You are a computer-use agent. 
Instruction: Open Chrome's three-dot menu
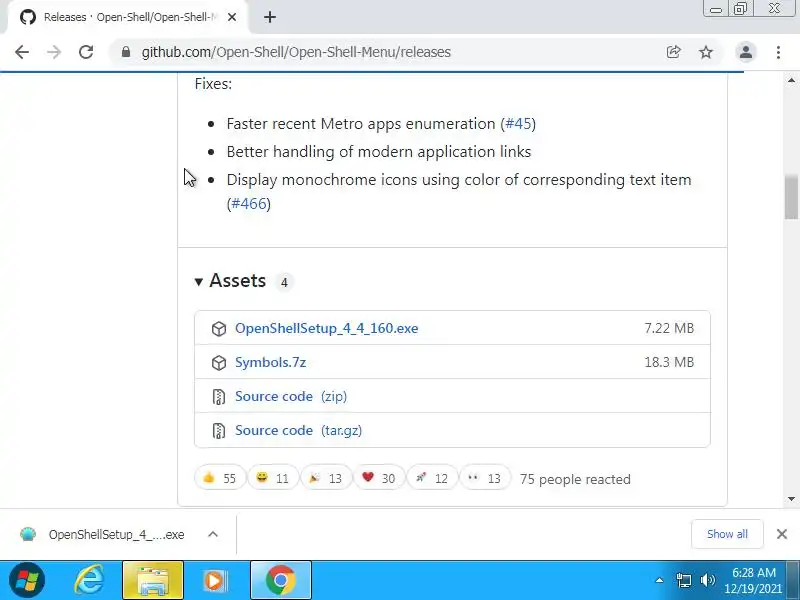(778, 52)
